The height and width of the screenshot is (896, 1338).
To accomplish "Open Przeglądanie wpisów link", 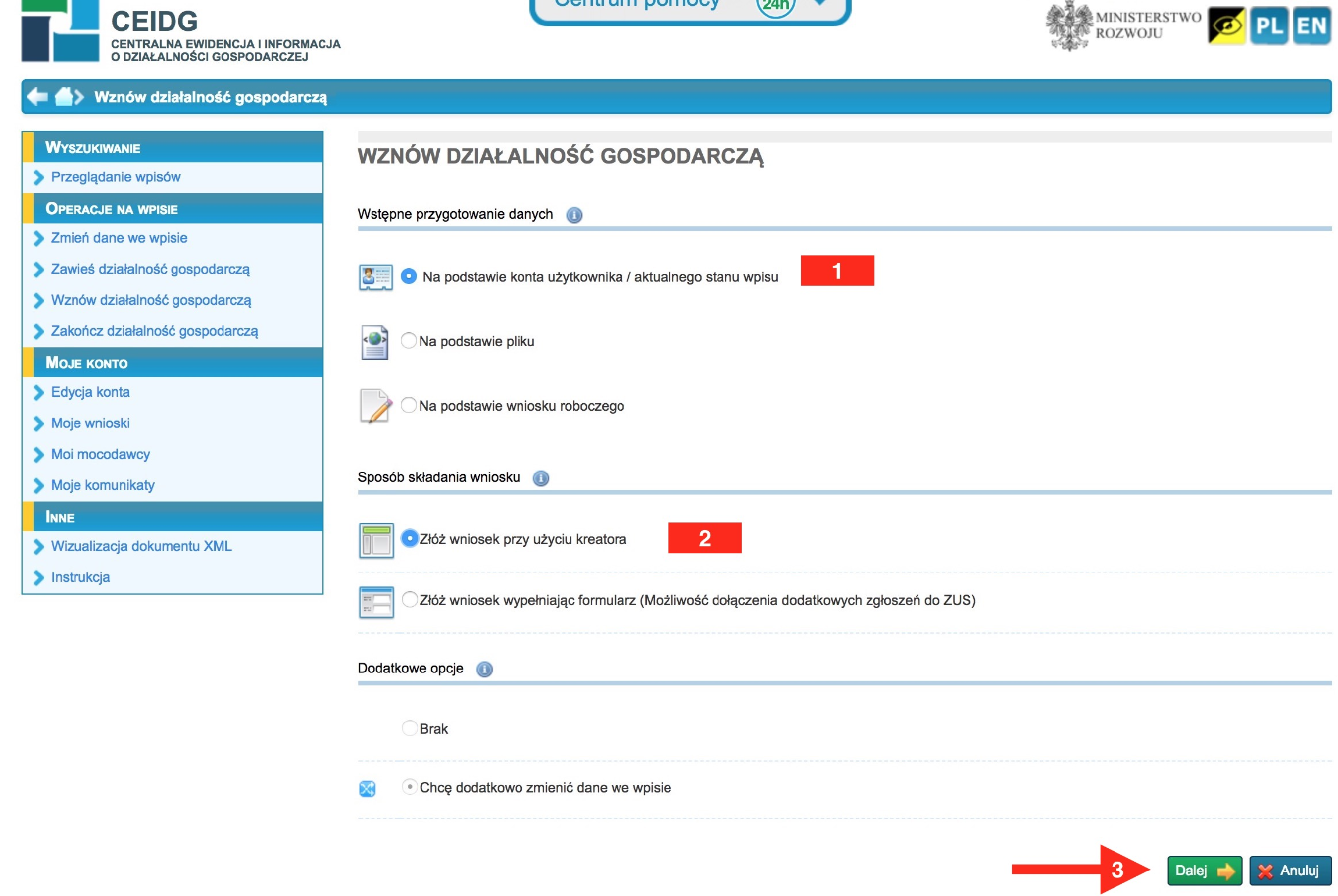I will [x=116, y=177].
